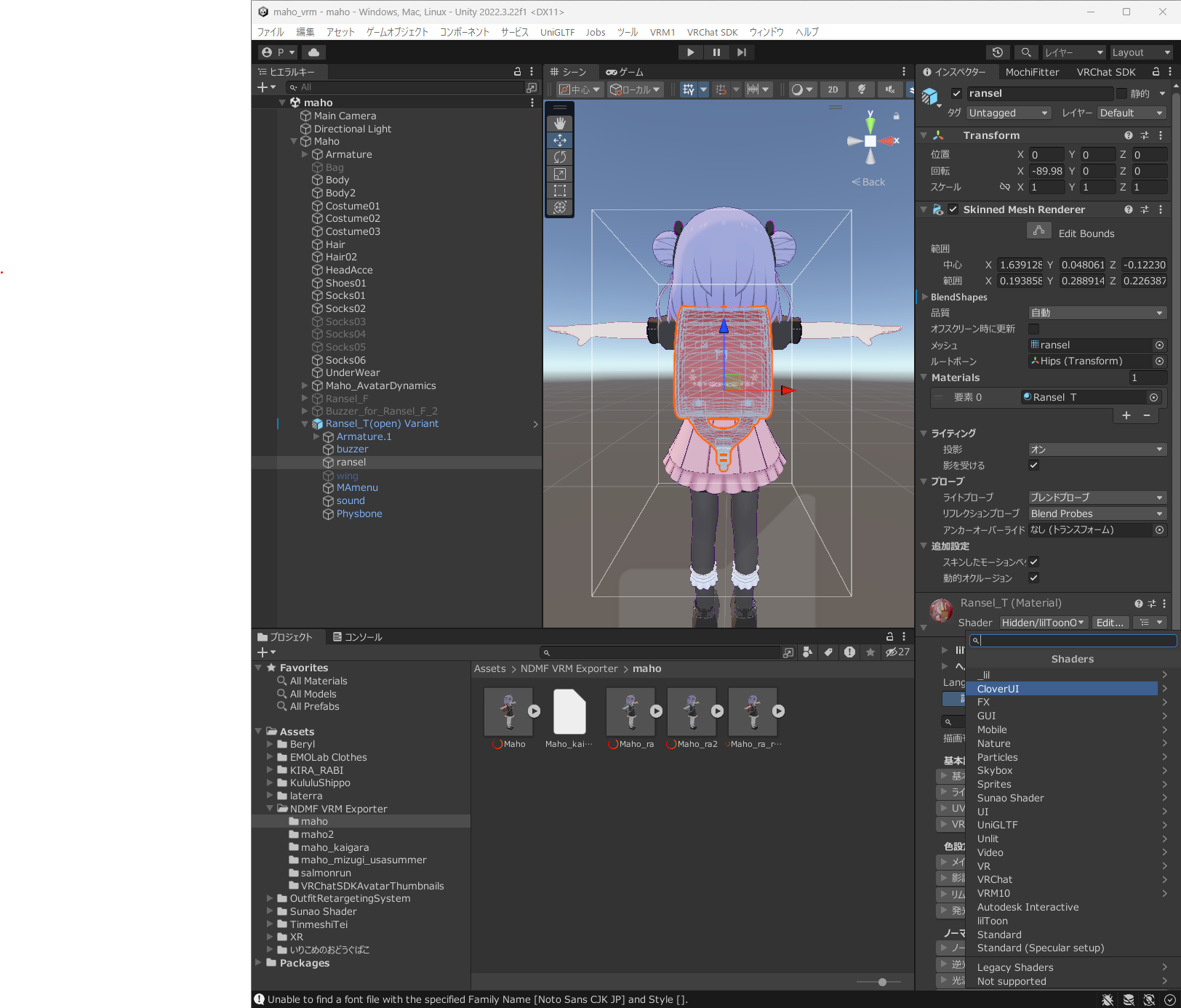Open Skinned Mesh Renderer preset settings icon
This screenshot has width=1181, height=1008.
coord(1145,209)
